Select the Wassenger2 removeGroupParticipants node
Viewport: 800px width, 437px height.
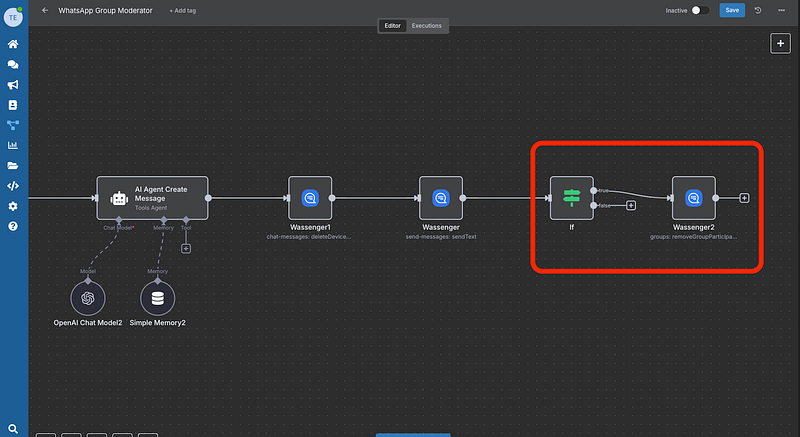click(693, 198)
